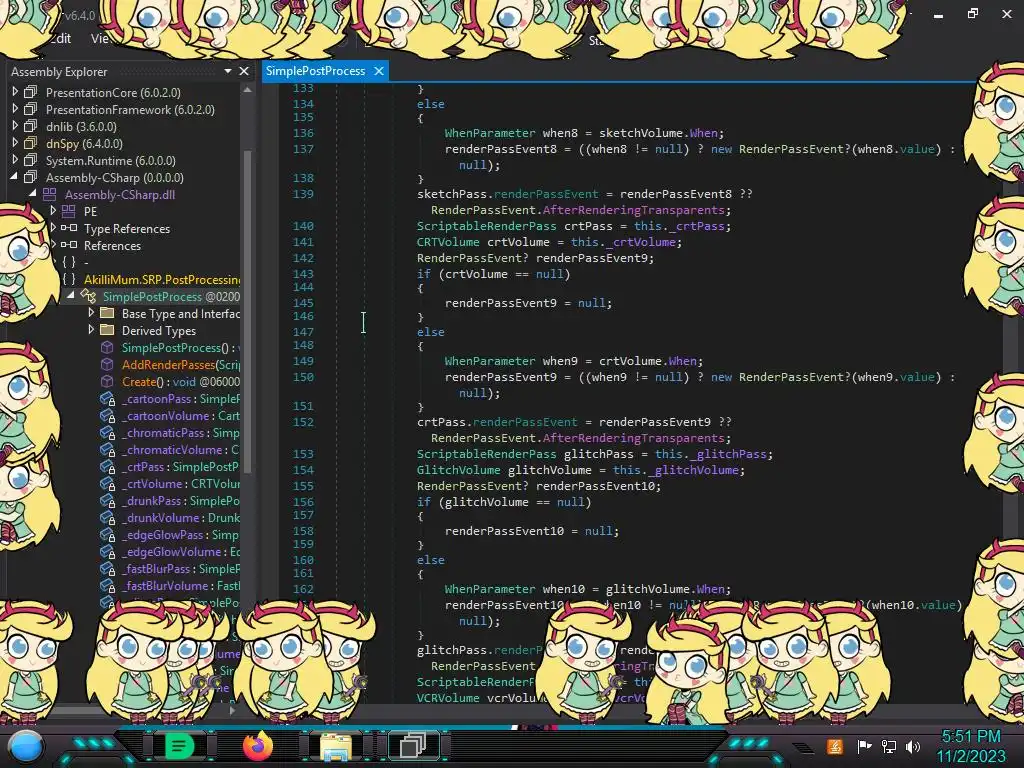1024x768 pixels.
Task: Expand Base Type and Interfaces folder
Action: [91, 313]
